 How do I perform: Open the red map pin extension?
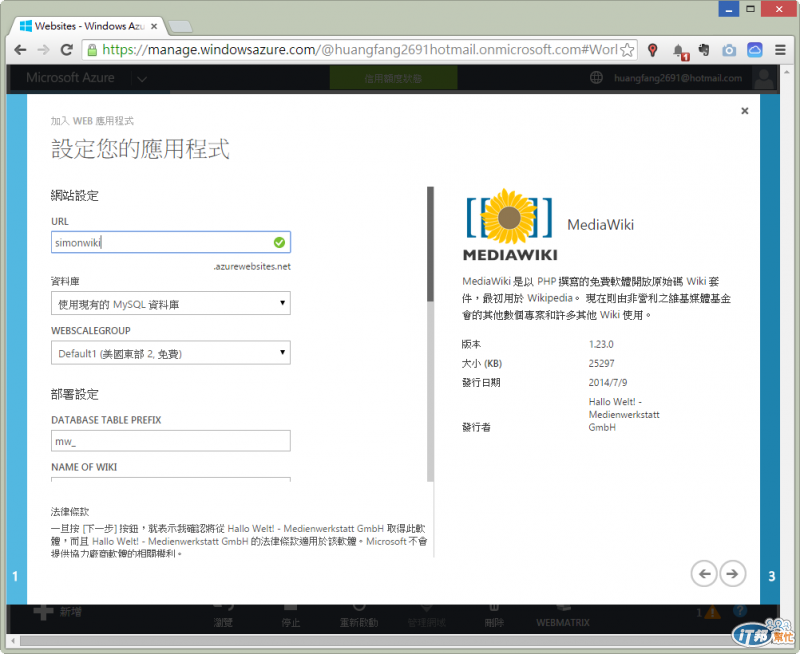(652, 50)
